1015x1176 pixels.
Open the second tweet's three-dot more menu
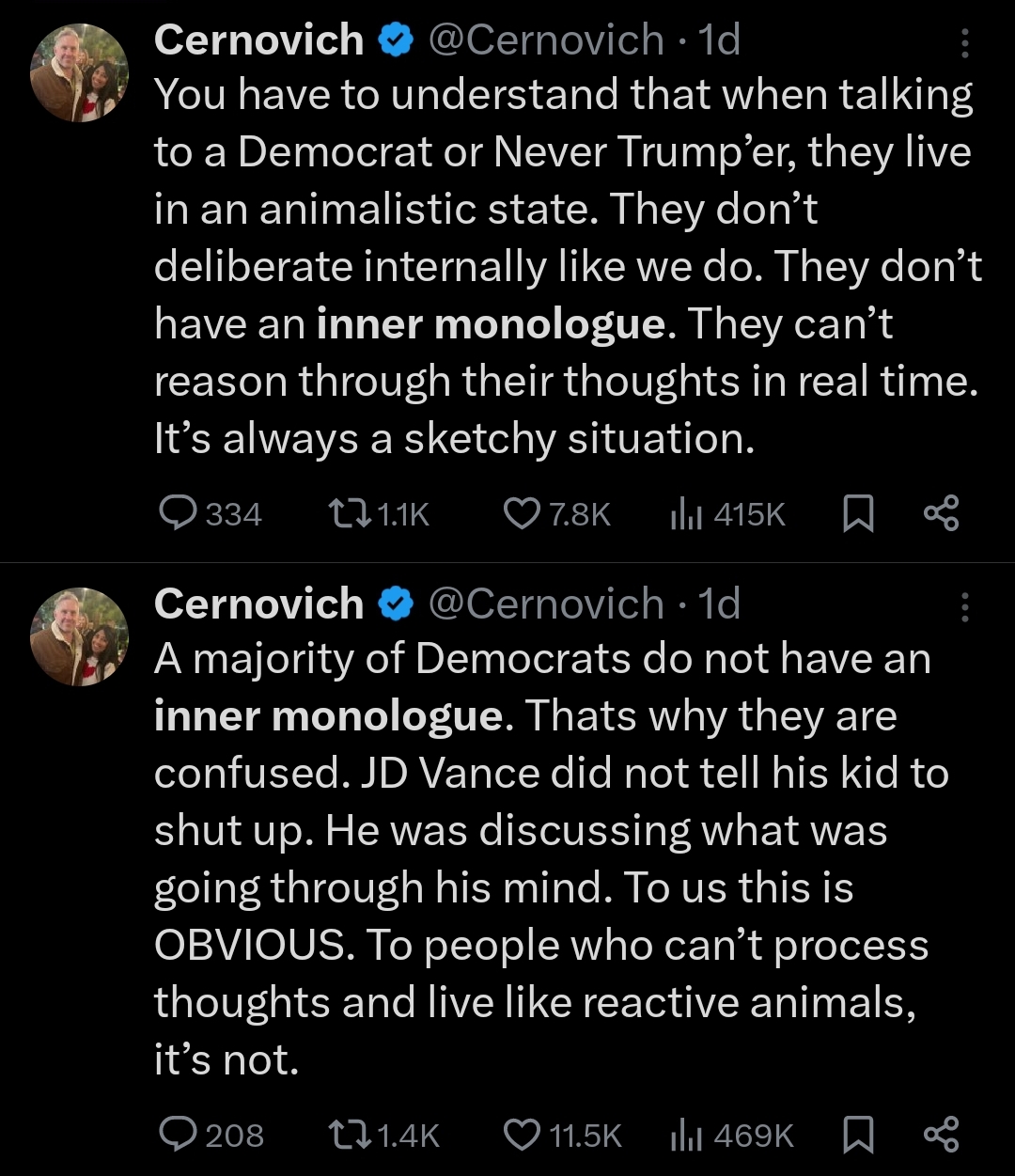(964, 607)
